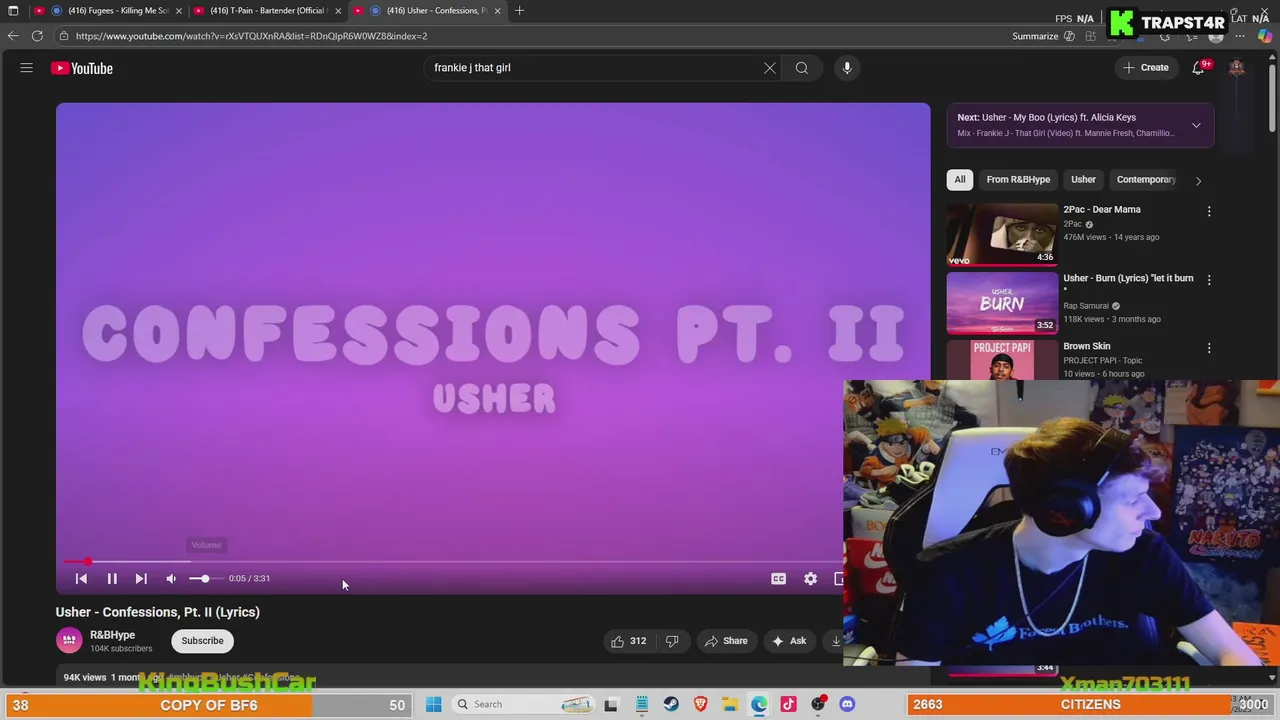Refresh the page
The width and height of the screenshot is (1280, 720).
(37, 36)
